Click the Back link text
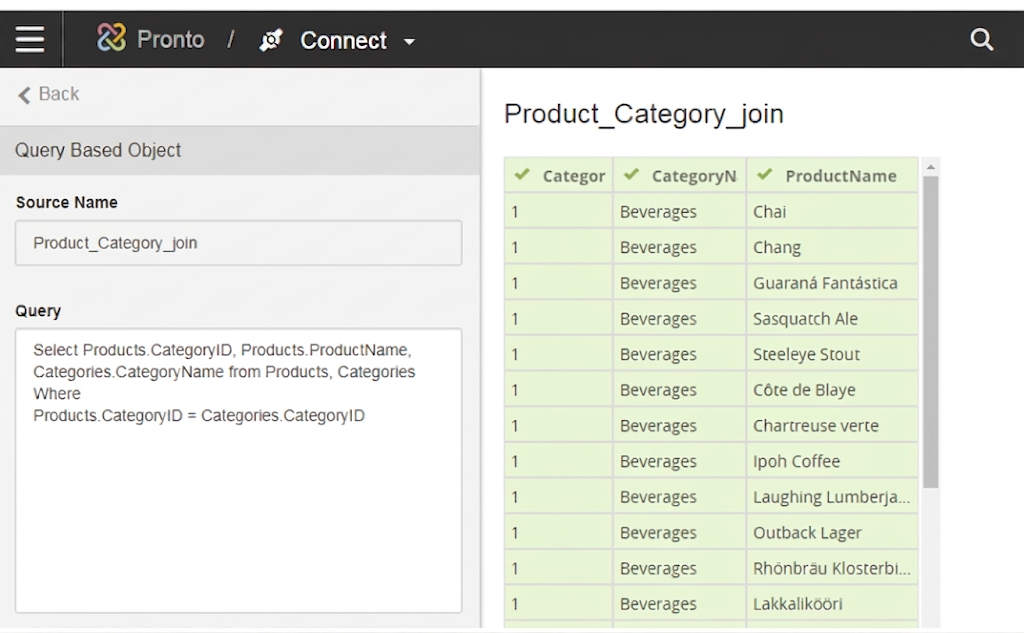The width and height of the screenshot is (1024, 633). 59,94
